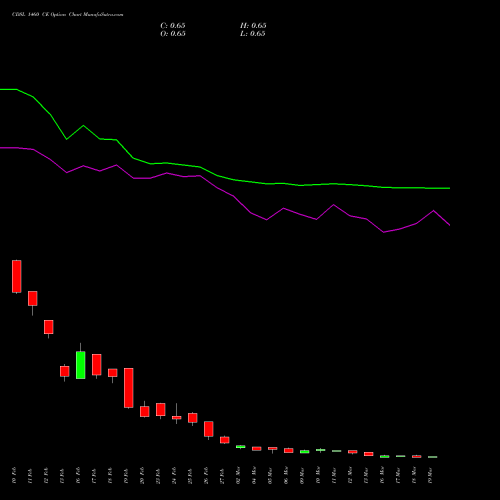Click the 17 Mar date label
This screenshot has width=500, height=500.
[398, 475]
